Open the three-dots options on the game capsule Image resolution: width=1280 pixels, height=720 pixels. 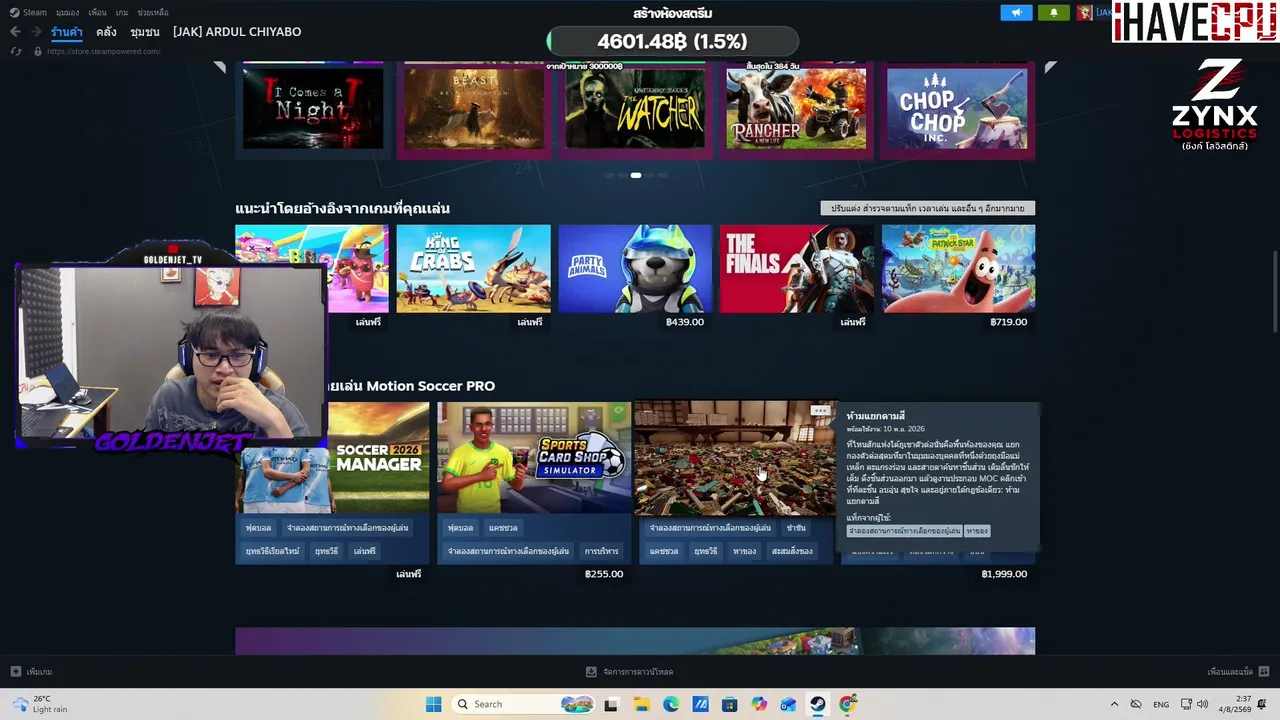820,410
